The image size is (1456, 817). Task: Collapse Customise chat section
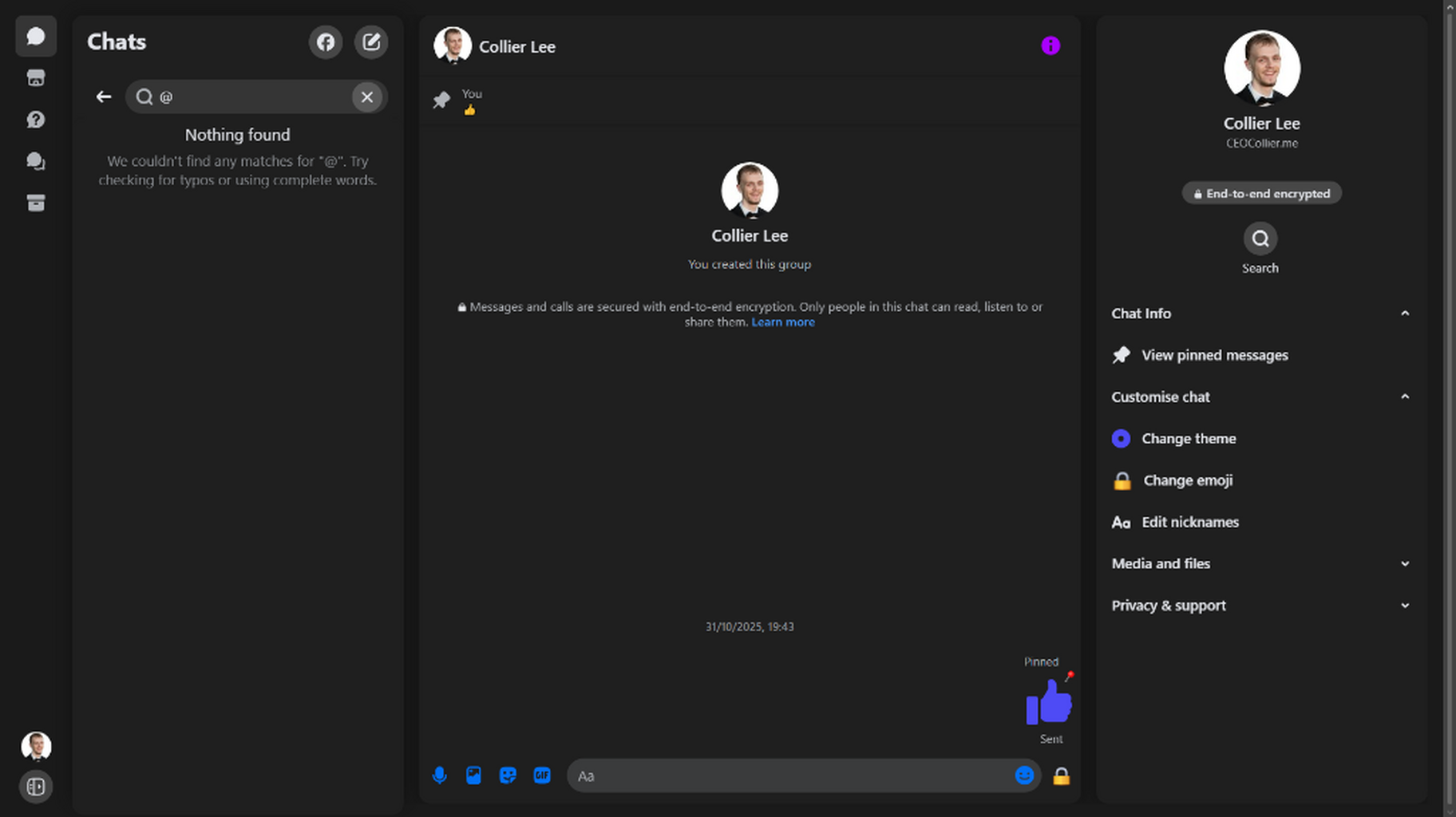[x=1261, y=397]
